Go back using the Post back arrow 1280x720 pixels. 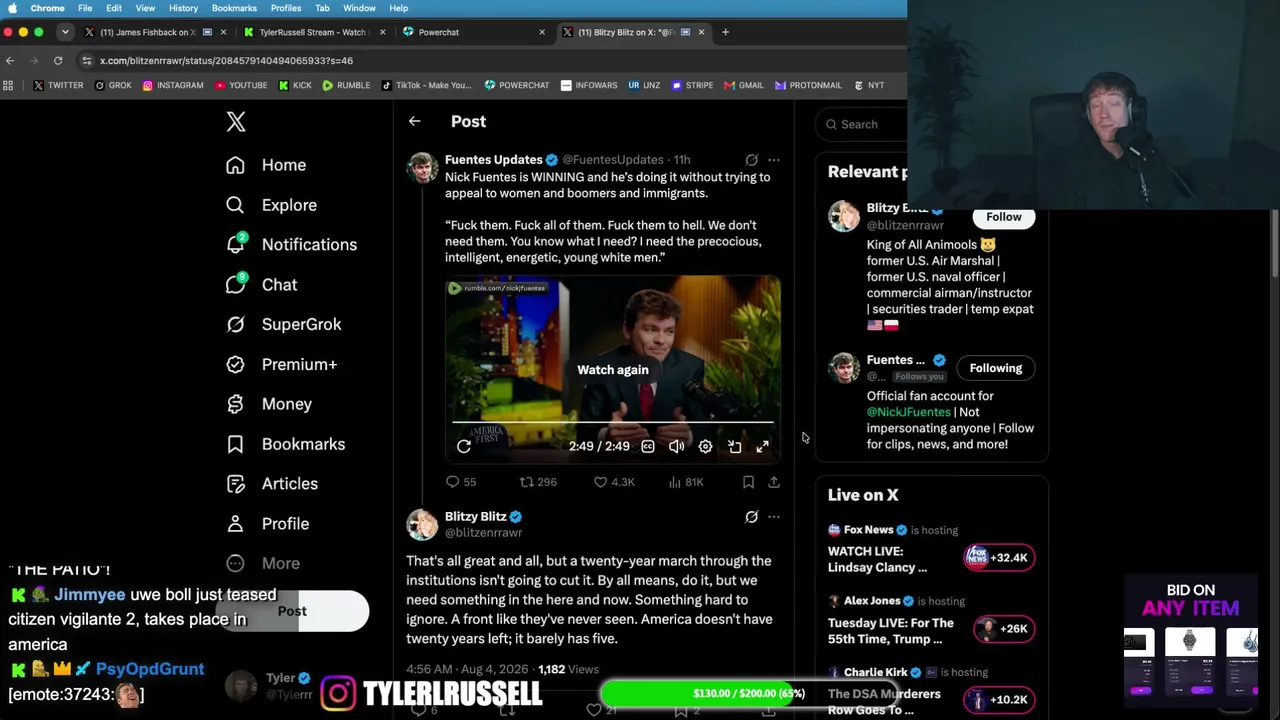(x=414, y=121)
